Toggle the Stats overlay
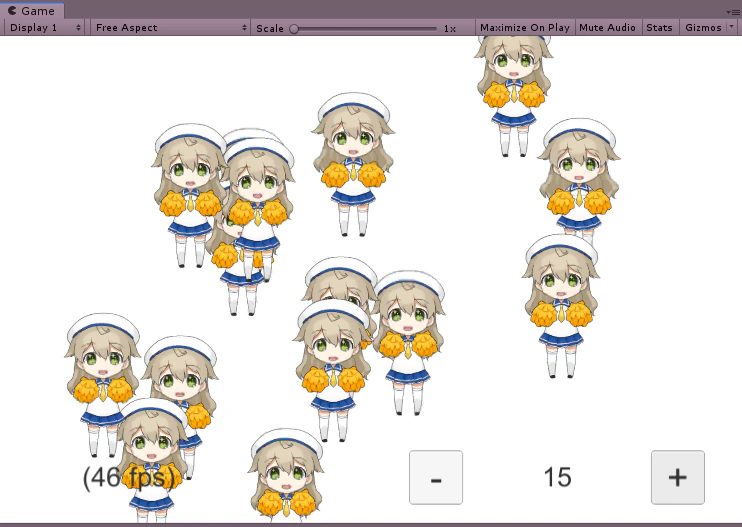This screenshot has height=527, width=742. 659,27
